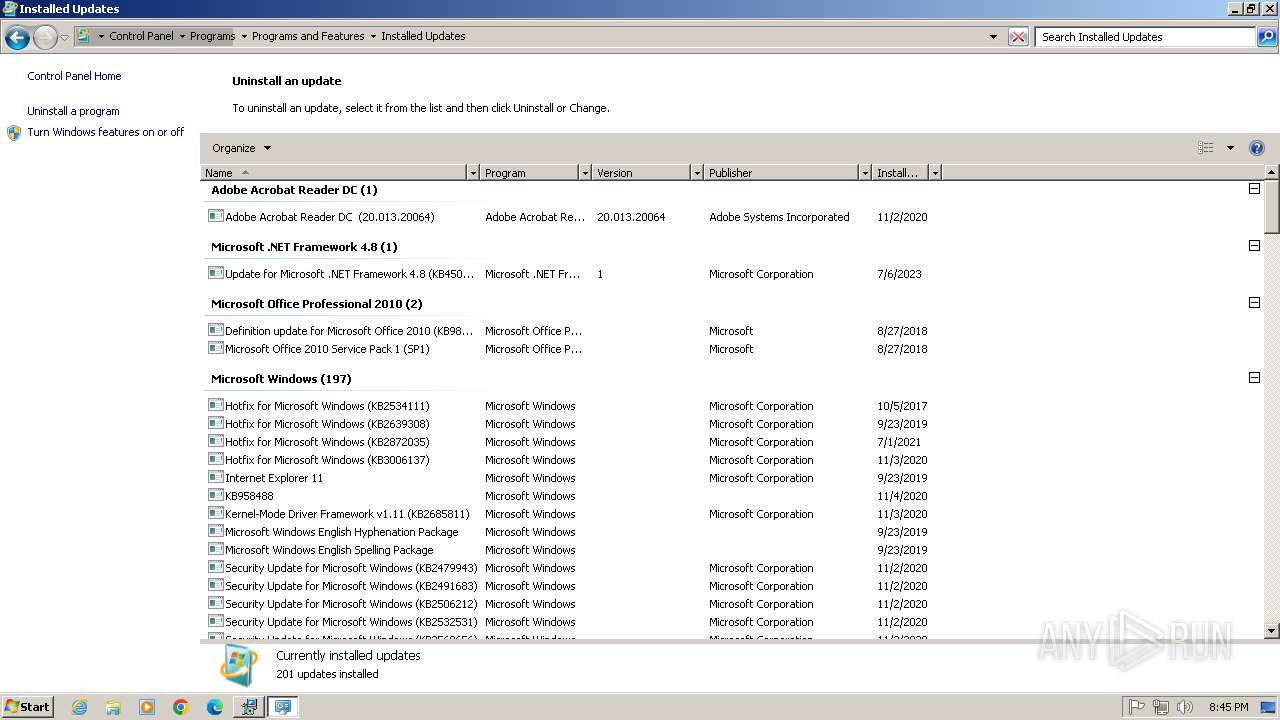Sort list by Name column header

point(334,173)
